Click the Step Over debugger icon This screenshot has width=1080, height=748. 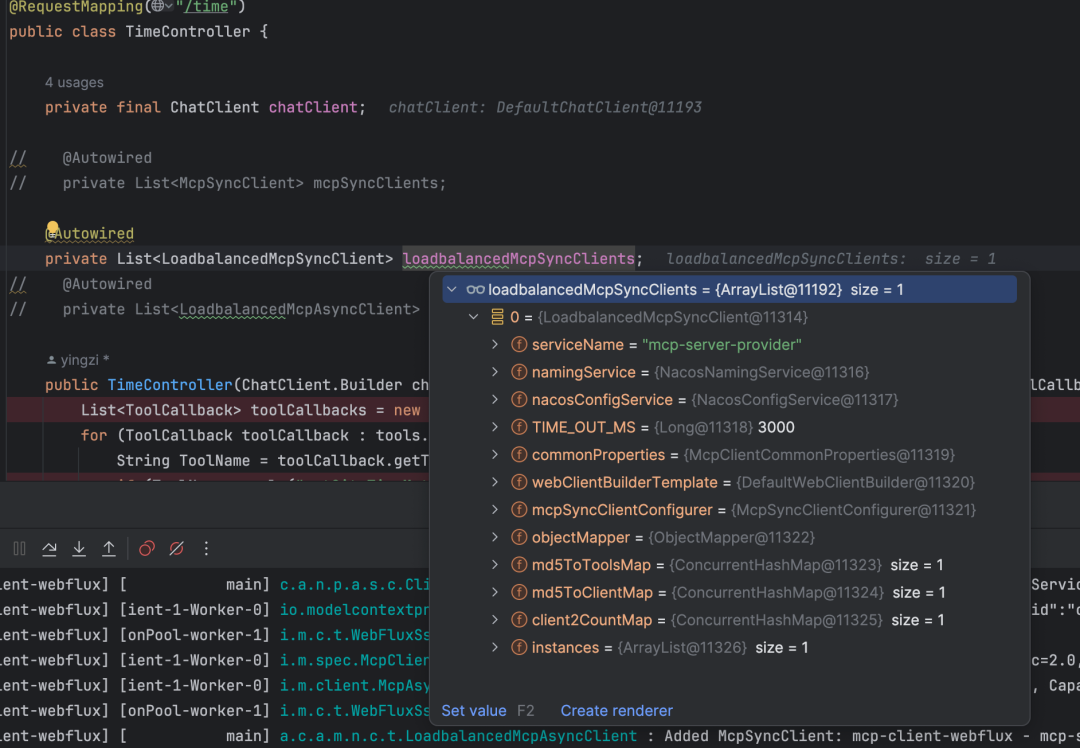click(x=49, y=548)
